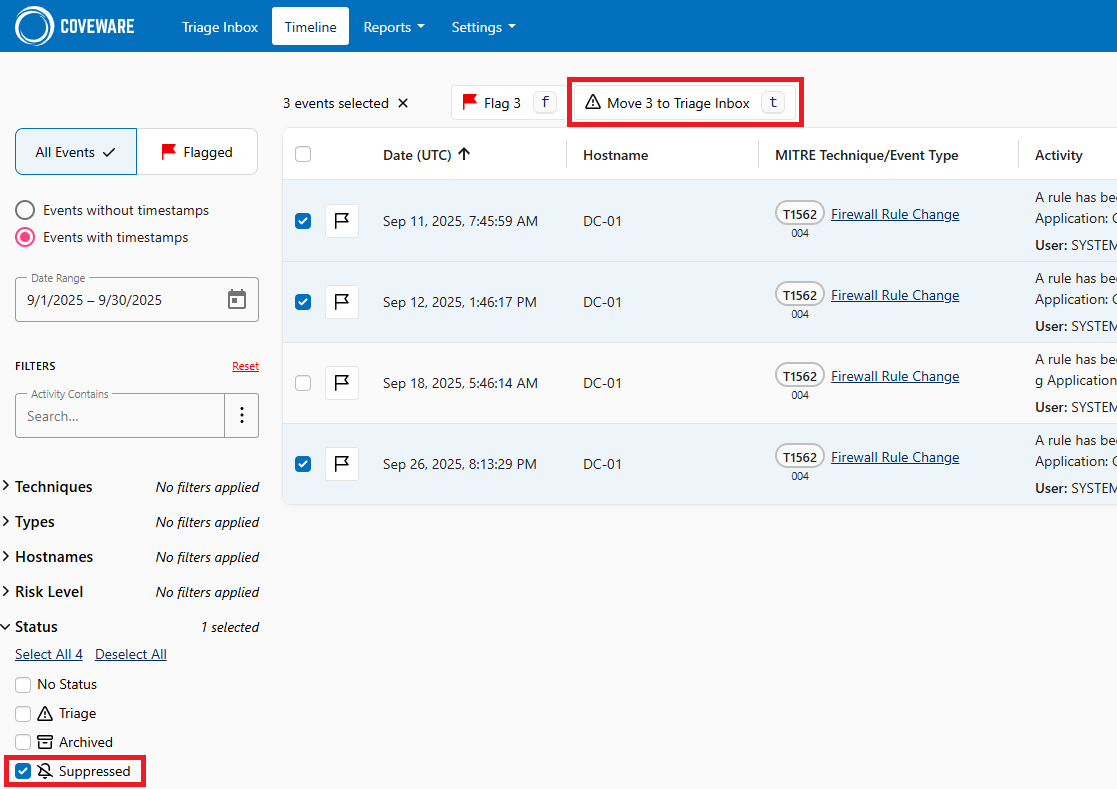
Task: Flag the Sep 11 event row
Action: click(x=342, y=221)
